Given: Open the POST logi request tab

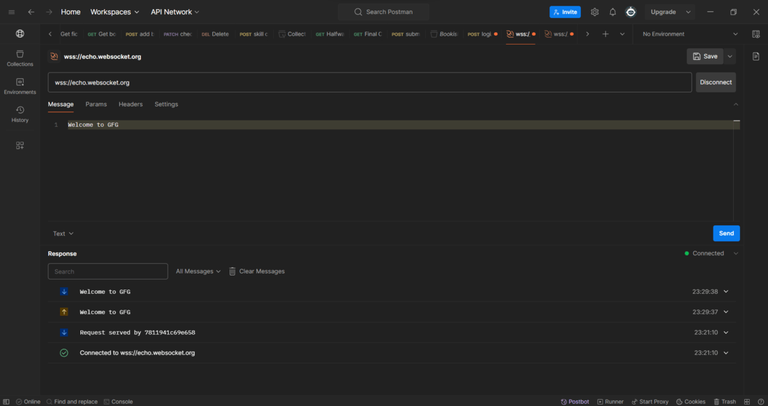Looking at the screenshot, I should [x=482, y=34].
